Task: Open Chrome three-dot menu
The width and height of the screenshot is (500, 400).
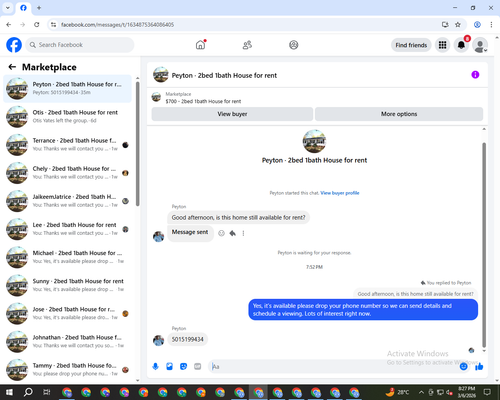Action: 491,25
